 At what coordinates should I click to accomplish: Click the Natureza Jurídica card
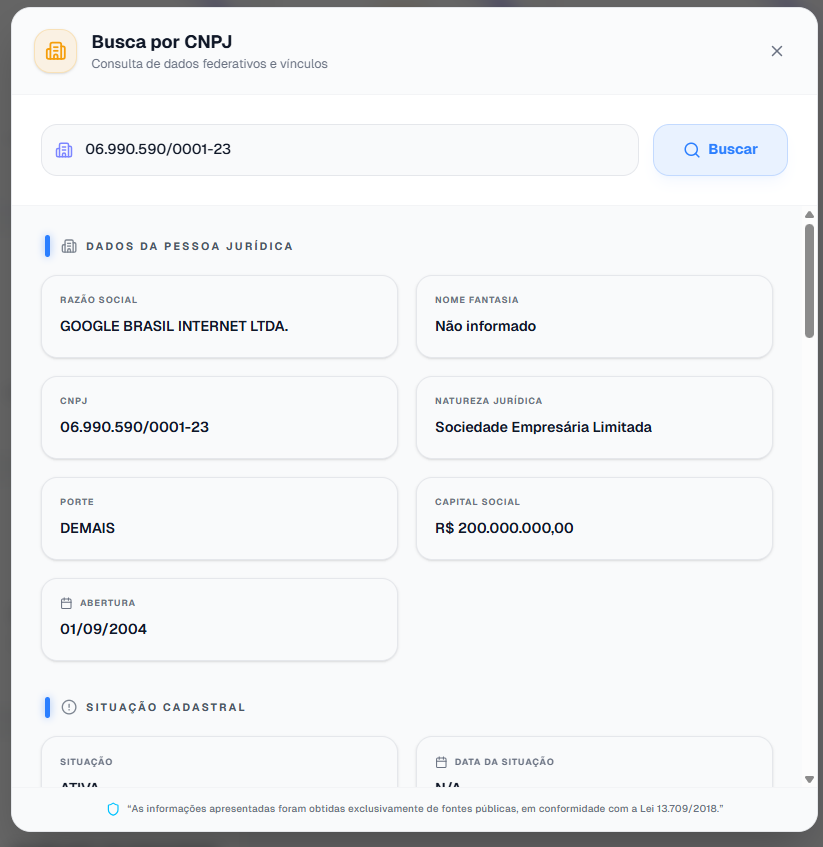594,417
